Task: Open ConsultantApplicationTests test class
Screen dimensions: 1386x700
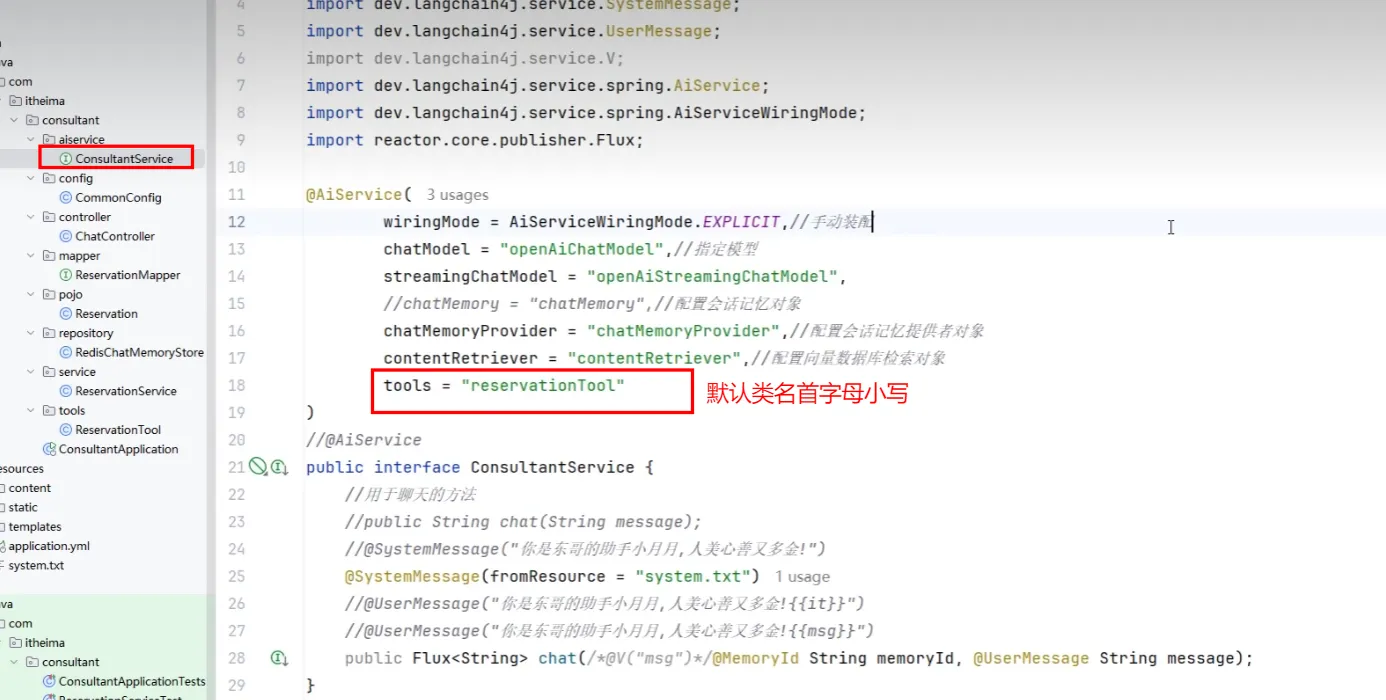Action: (131, 681)
